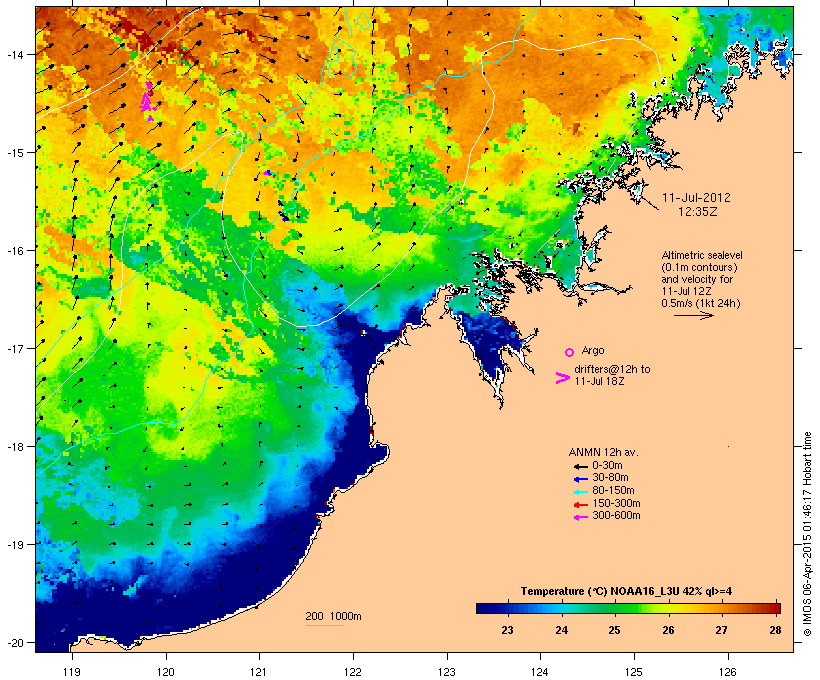Click the 0.5m/s velocity scale arrow
The width and height of the screenshot is (820, 680).
(x=693, y=315)
